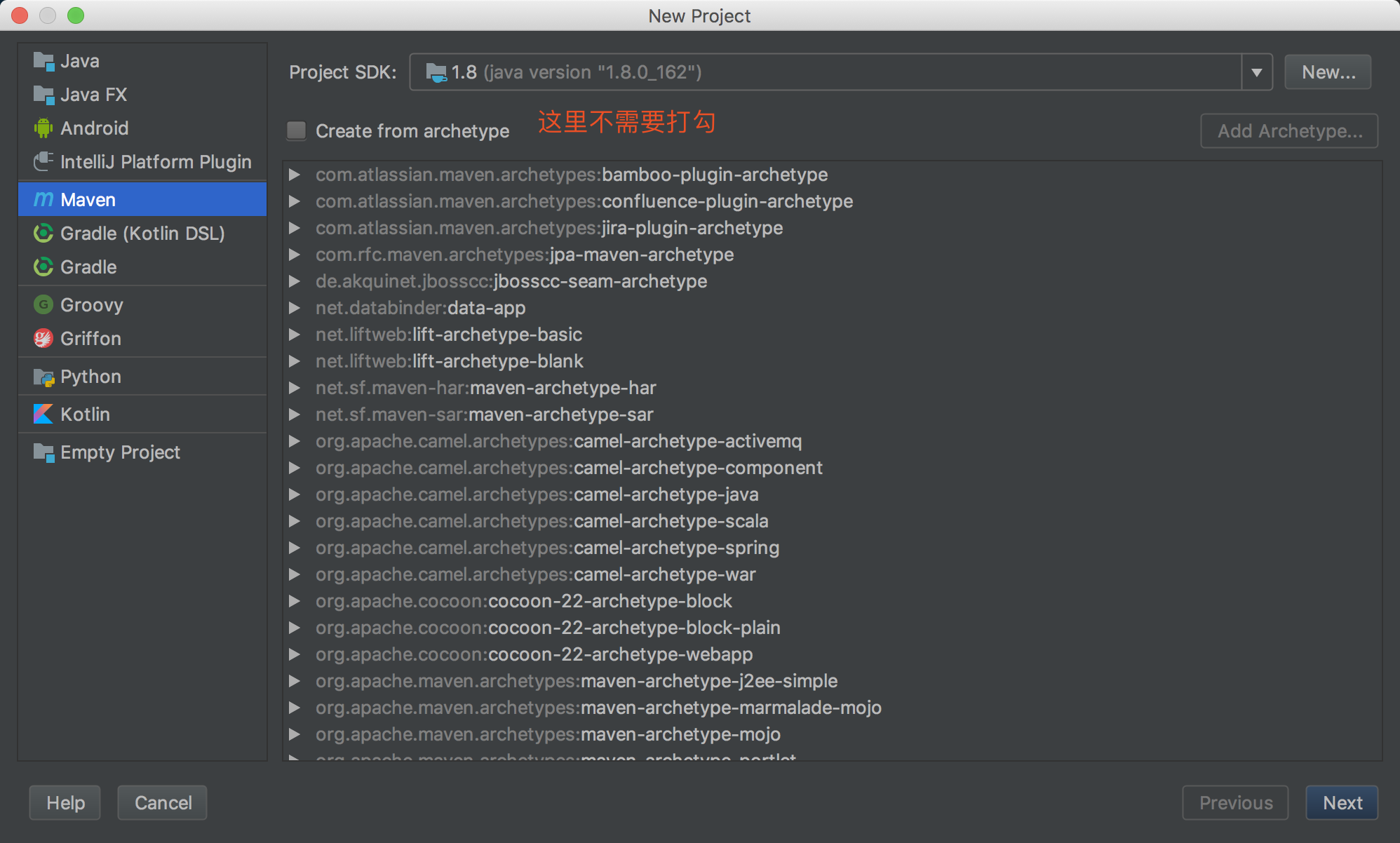Expand maven-archetype-sar node
Screen dimensions: 1400x843
point(295,414)
